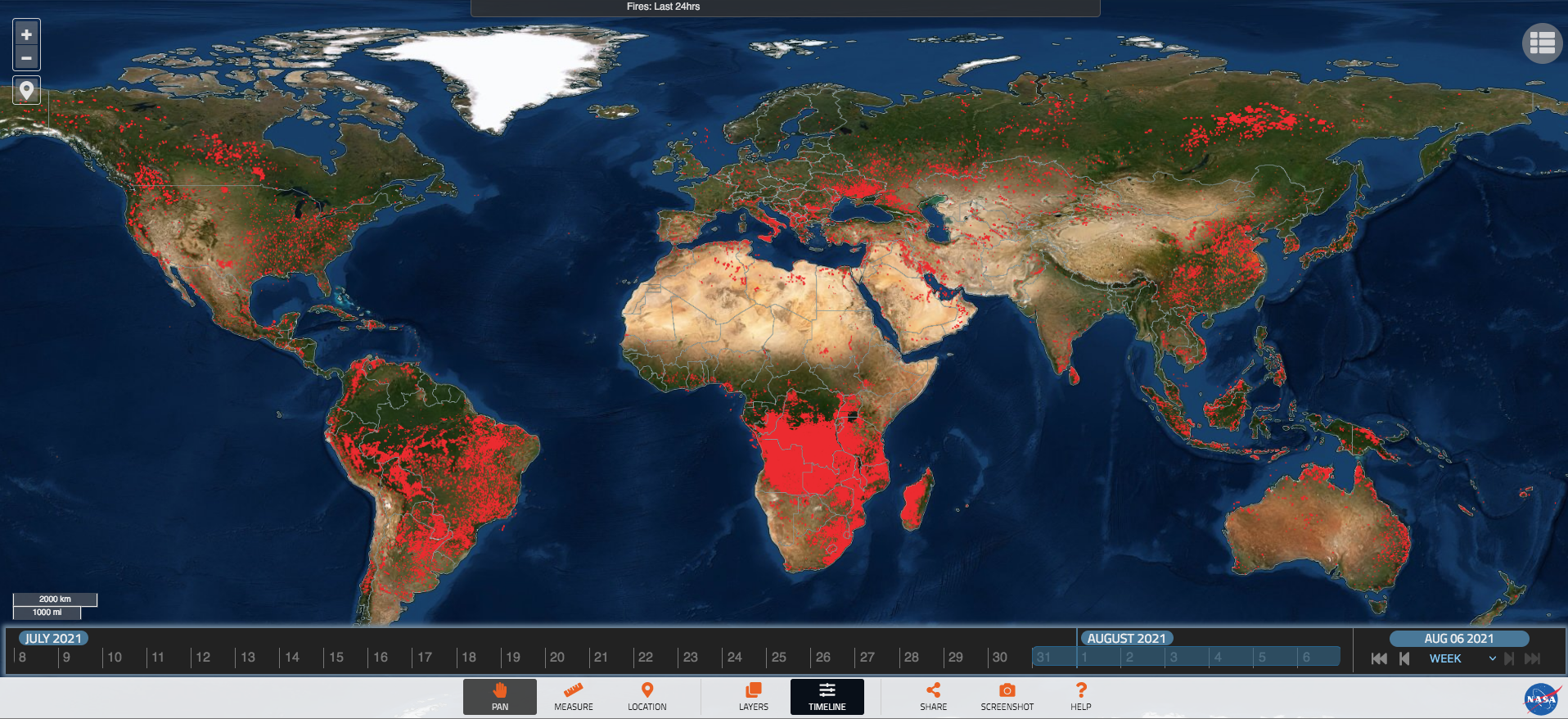The image size is (1568, 719).
Task: Share the current map view
Action: pyautogui.click(x=933, y=697)
